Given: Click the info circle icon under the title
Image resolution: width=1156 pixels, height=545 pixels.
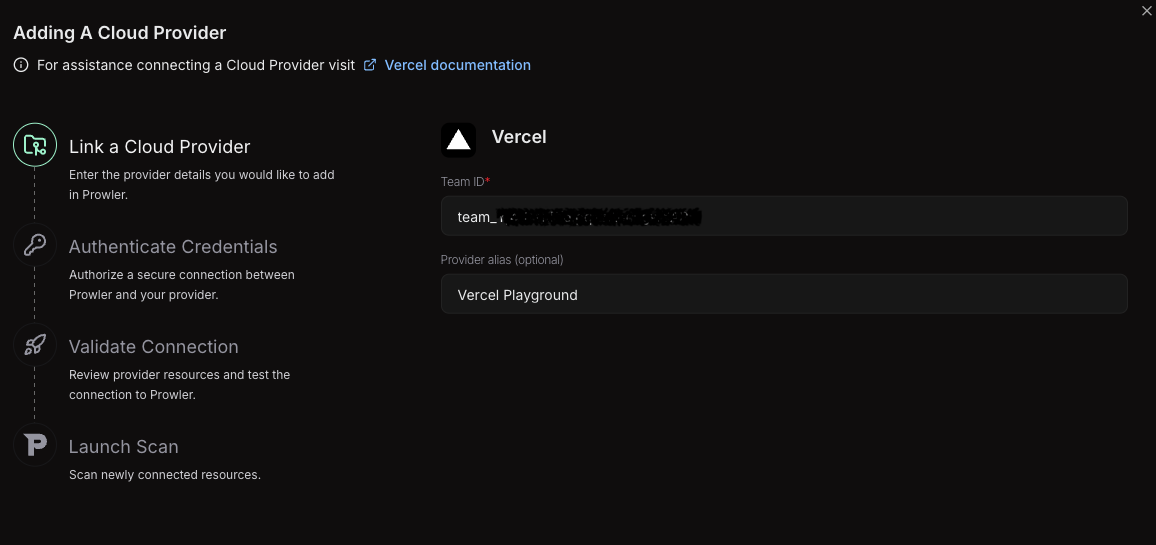Looking at the screenshot, I should [21, 65].
